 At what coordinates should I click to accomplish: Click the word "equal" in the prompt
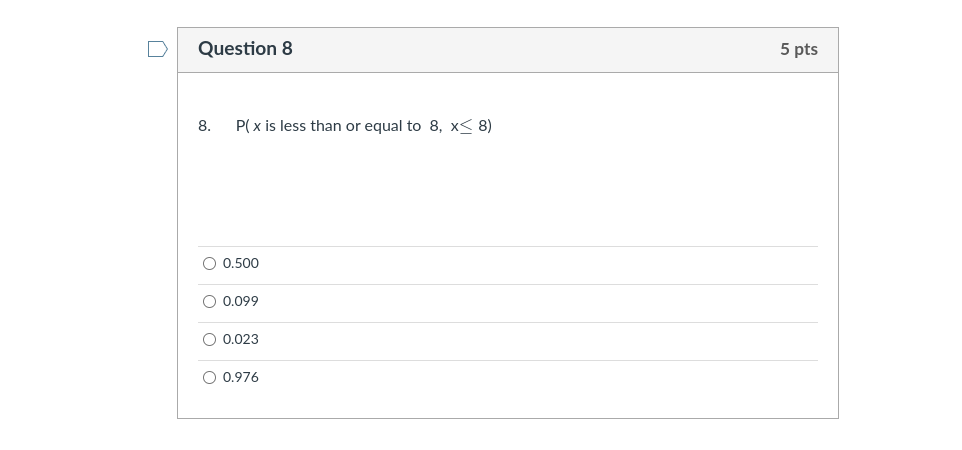point(383,126)
